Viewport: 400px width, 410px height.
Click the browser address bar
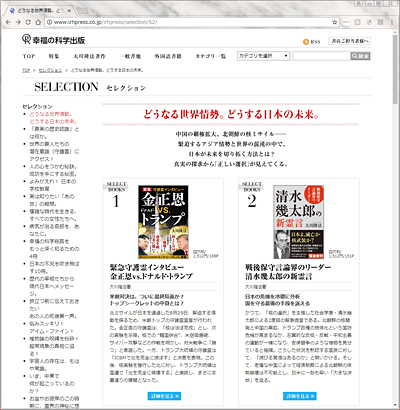192,22
